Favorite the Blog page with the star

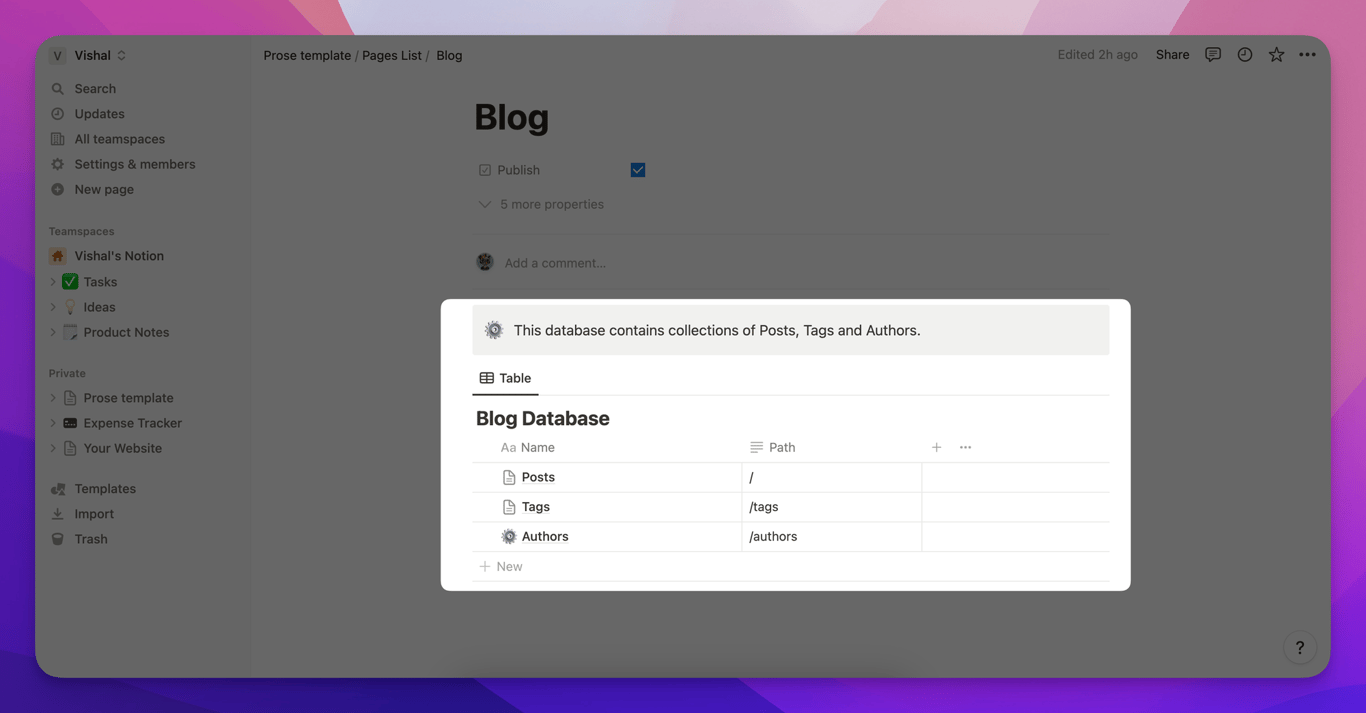(1276, 54)
